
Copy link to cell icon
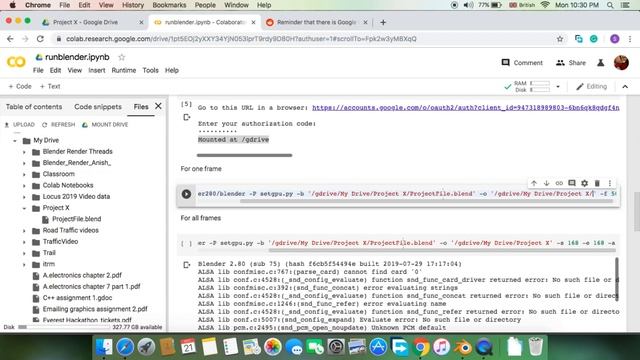point(559,183)
